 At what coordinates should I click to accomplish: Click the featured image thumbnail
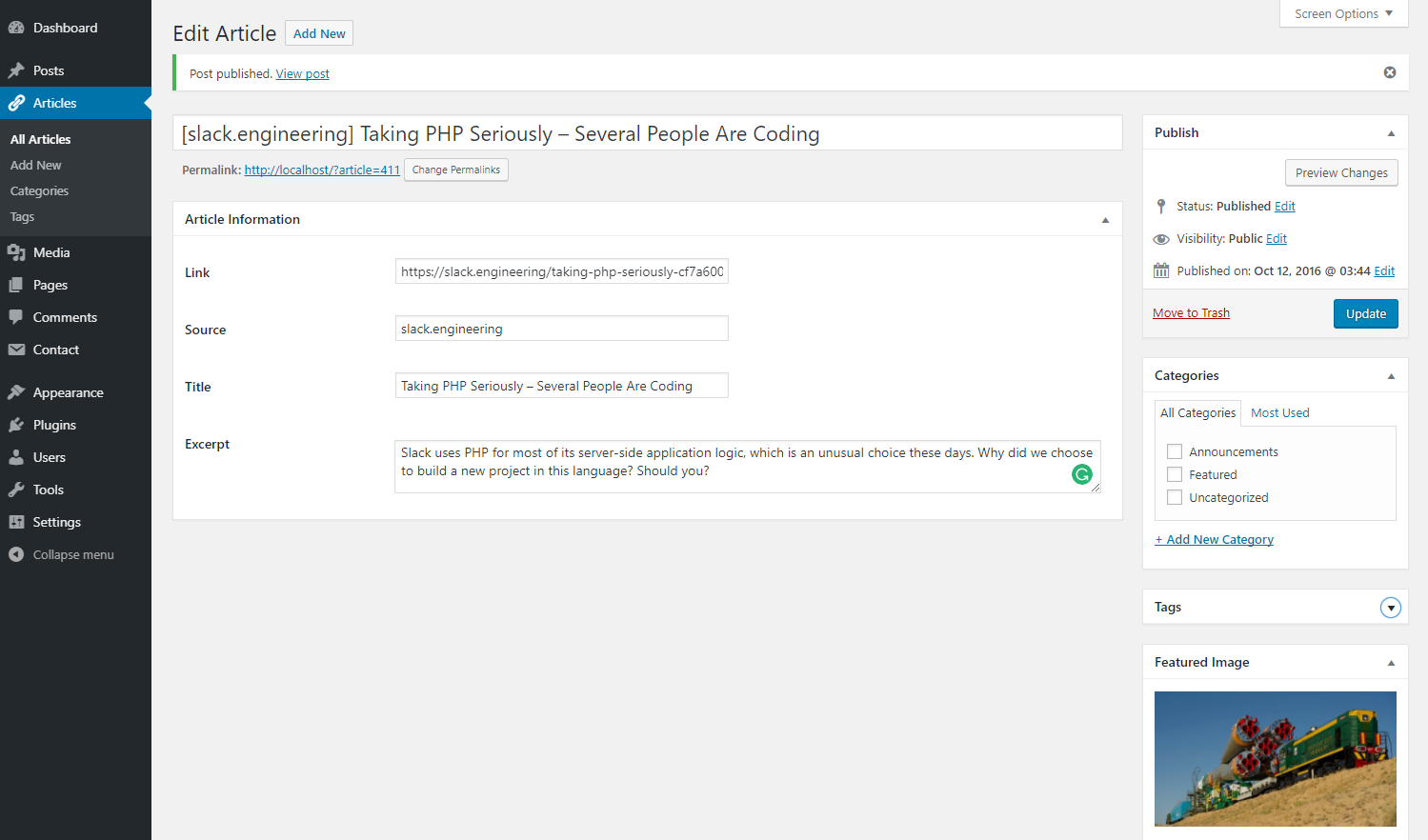(1275, 758)
